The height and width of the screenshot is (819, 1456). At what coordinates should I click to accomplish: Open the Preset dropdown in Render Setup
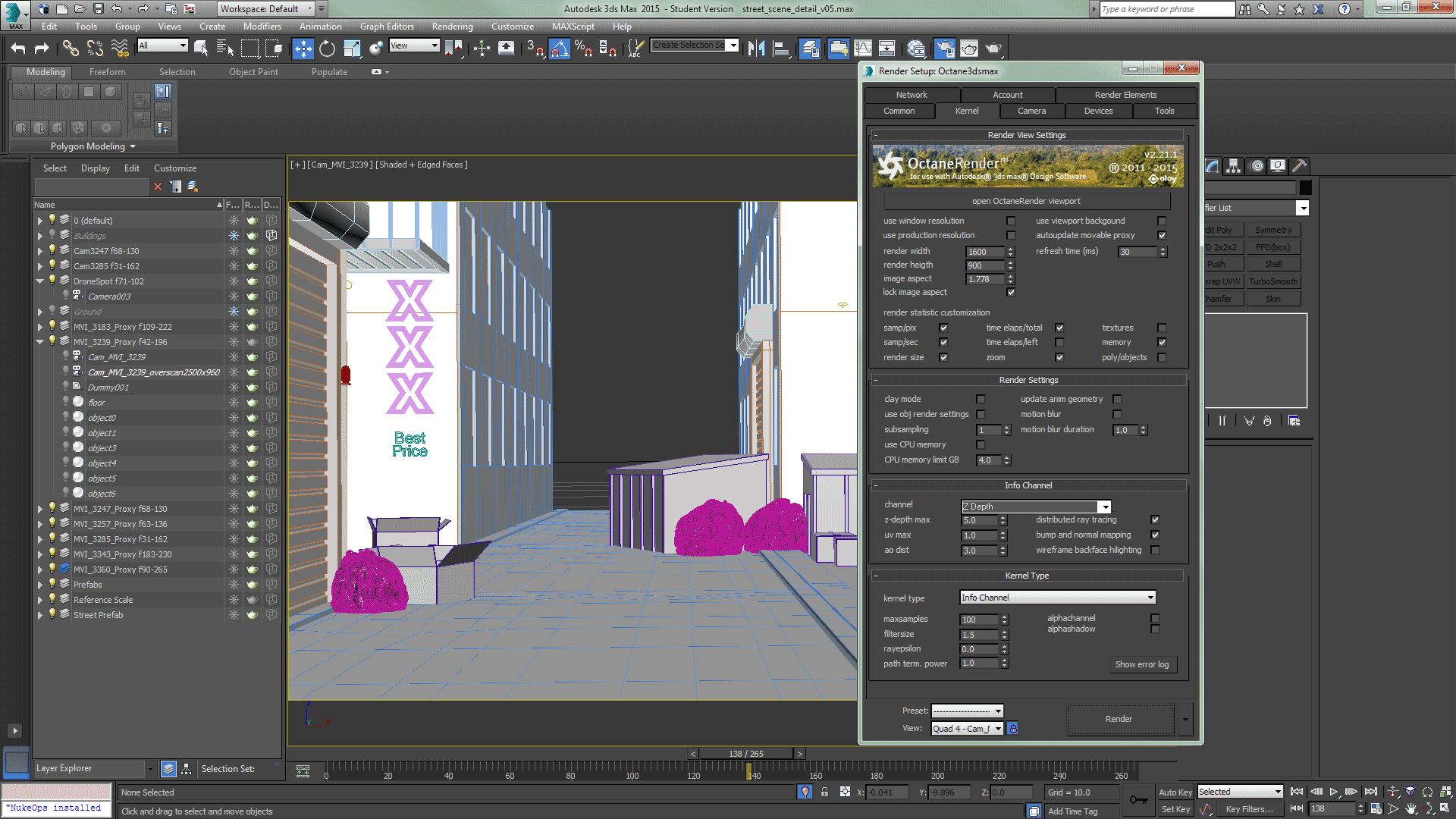968,711
